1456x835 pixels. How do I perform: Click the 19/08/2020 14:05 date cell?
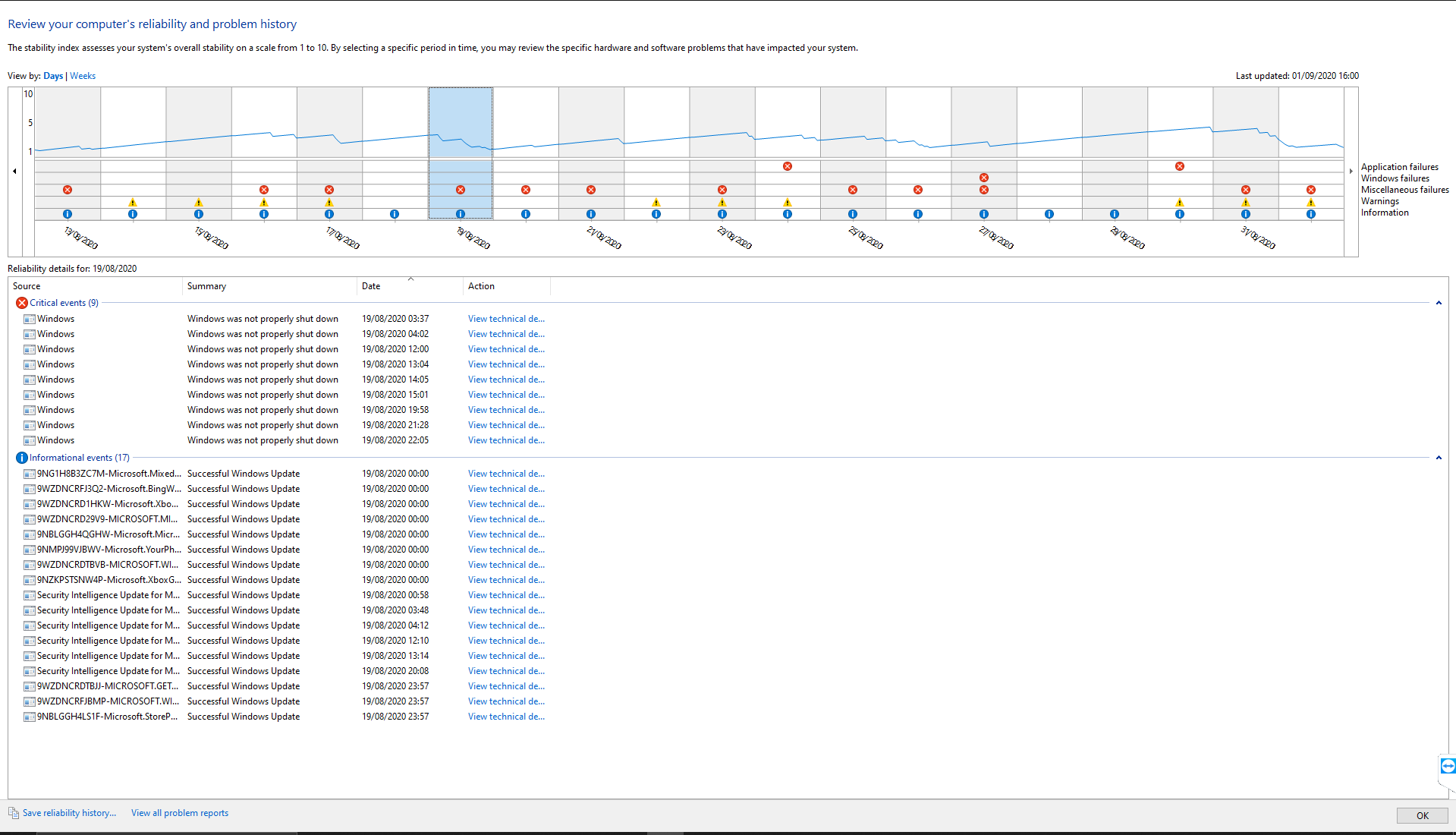pos(395,380)
